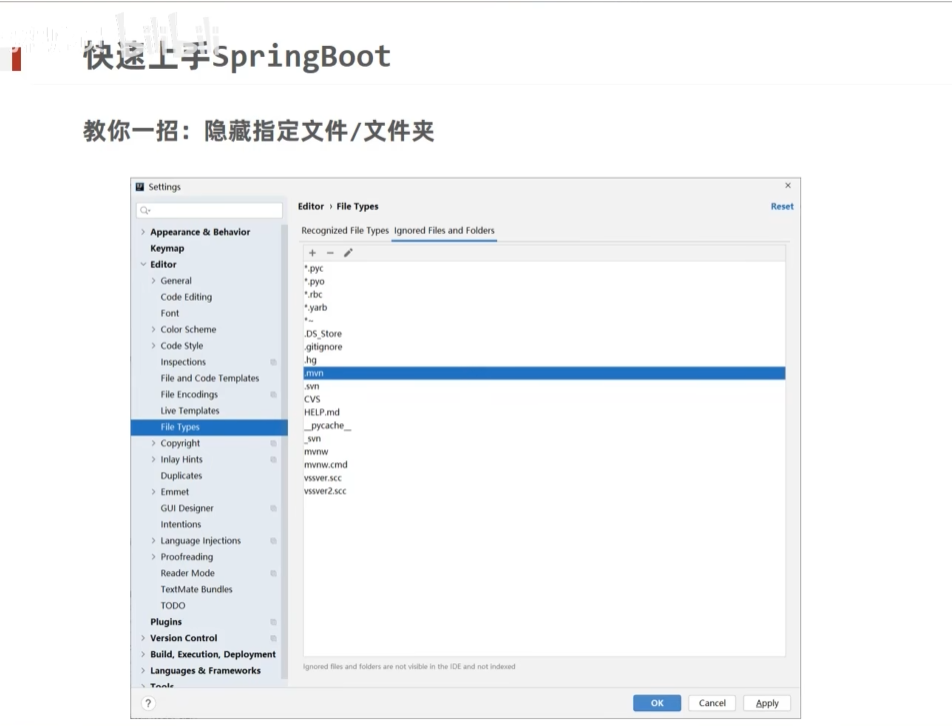Open Code Editing settings
This screenshot has height=726, width=952.
(x=186, y=297)
